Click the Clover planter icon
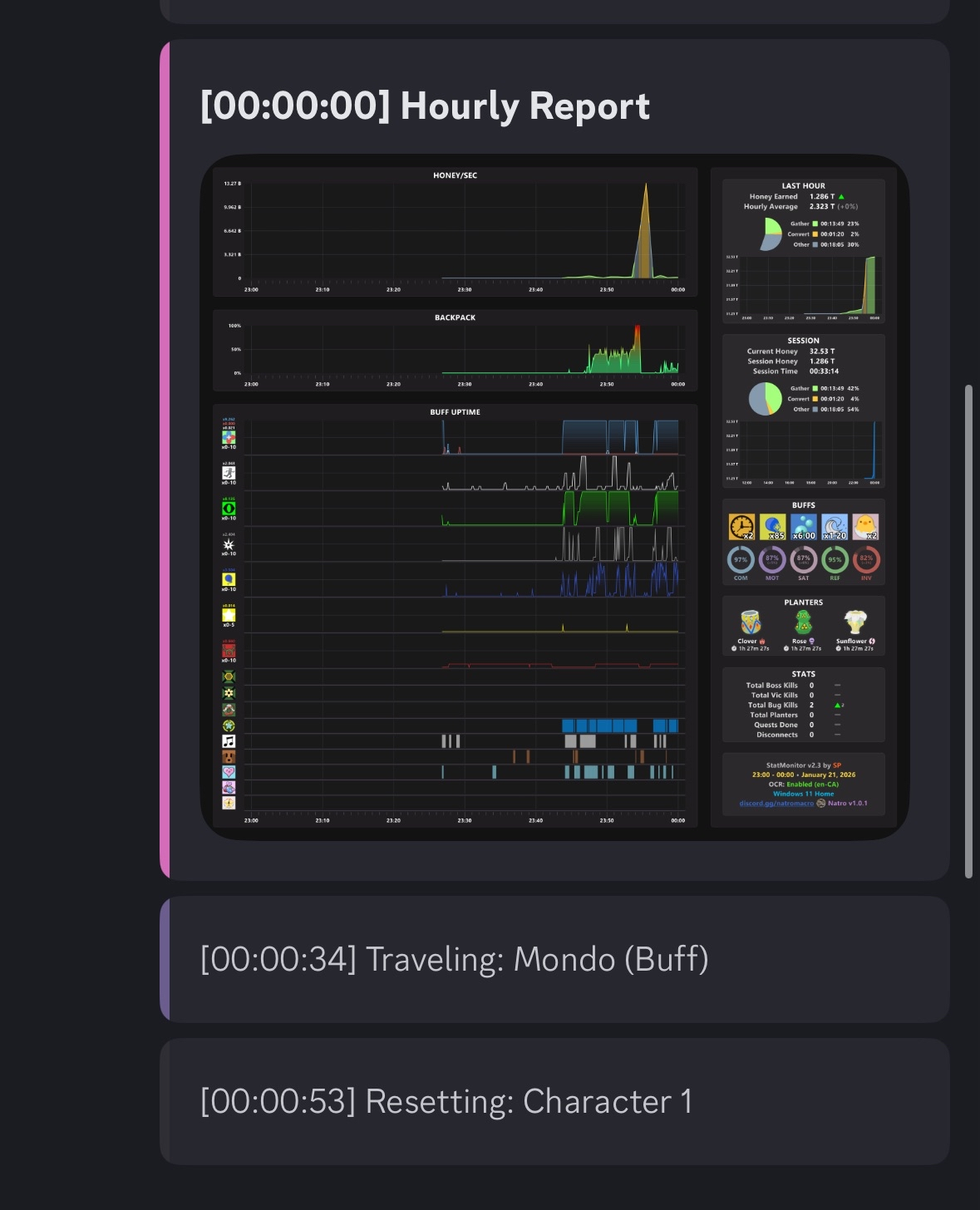 (751, 622)
